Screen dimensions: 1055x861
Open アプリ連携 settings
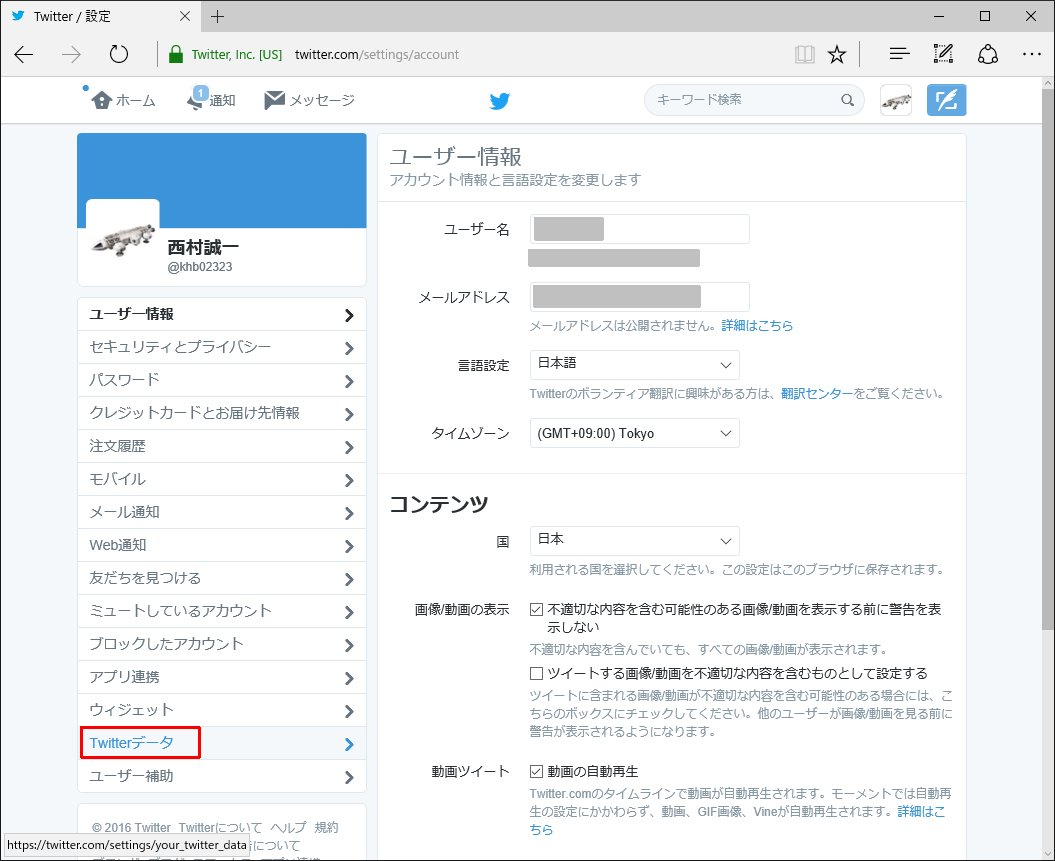click(222, 677)
